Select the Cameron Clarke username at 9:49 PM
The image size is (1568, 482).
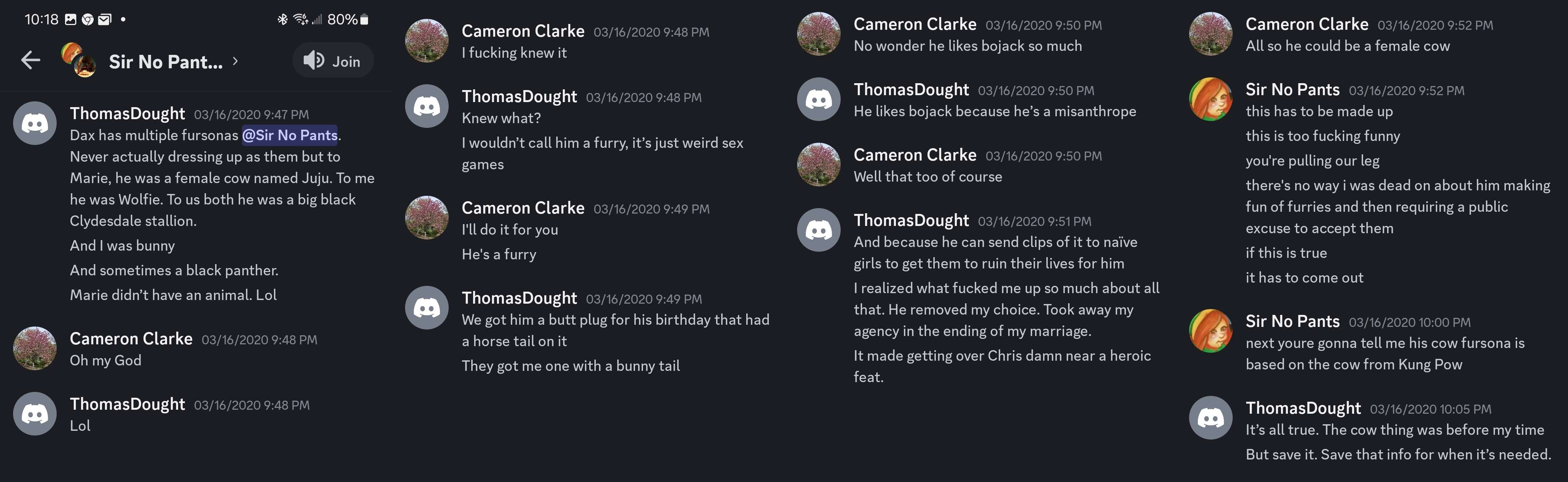(522, 208)
